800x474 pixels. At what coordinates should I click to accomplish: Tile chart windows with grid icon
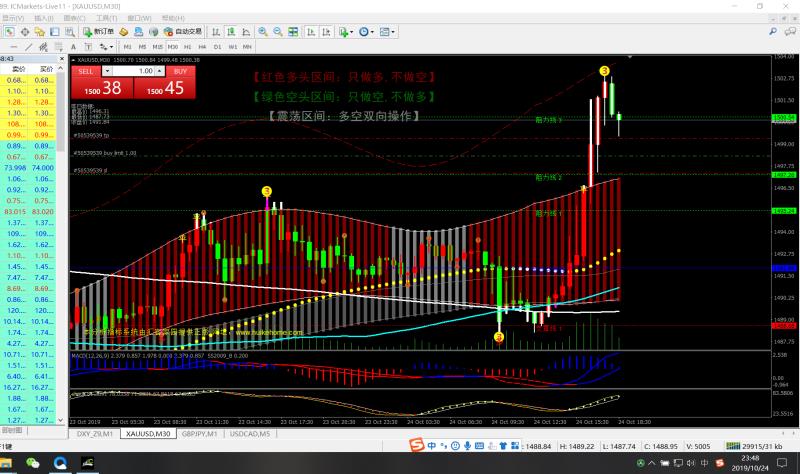tap(293, 32)
